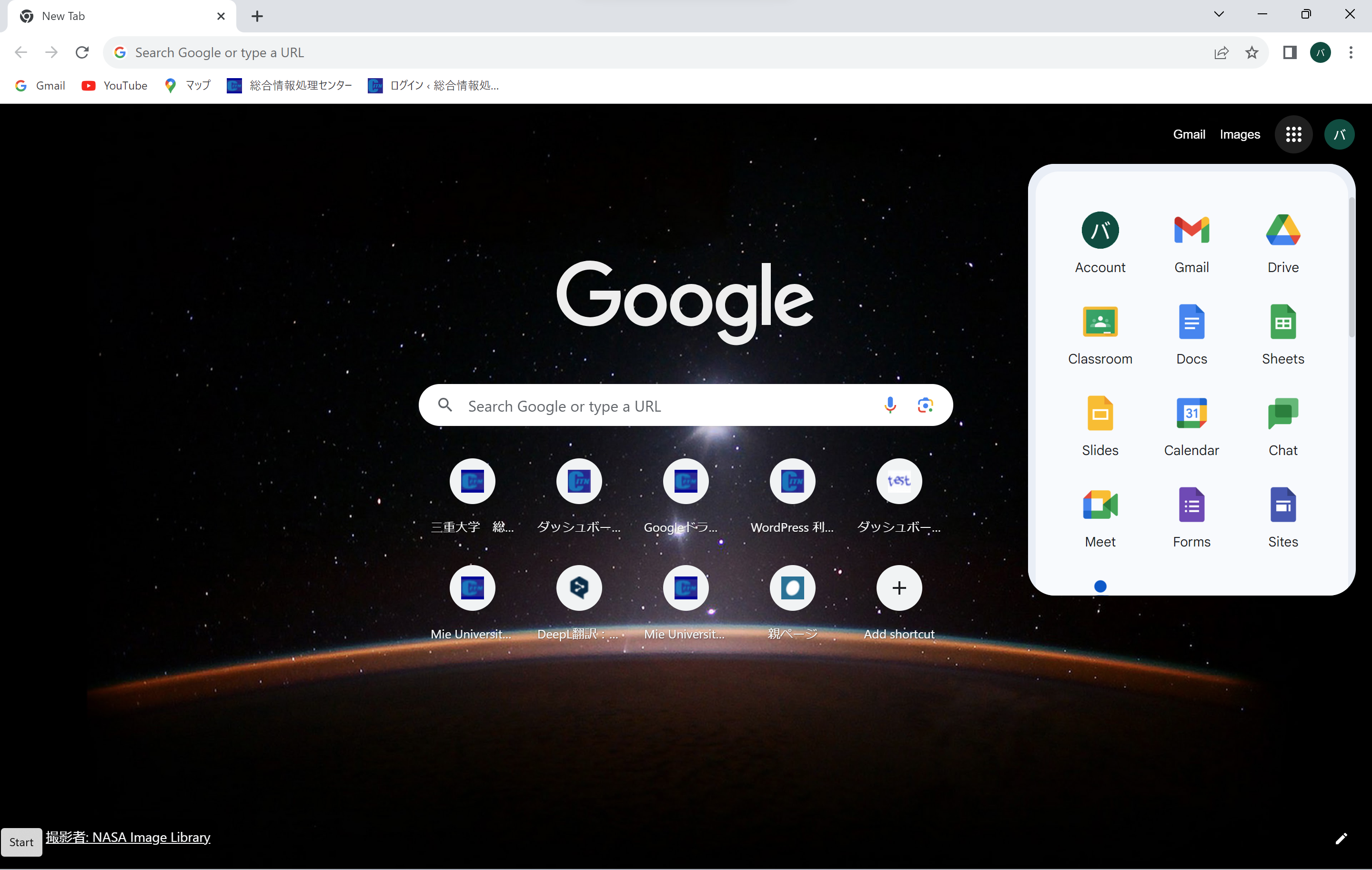Launch Meet from the apps panel

(x=1100, y=518)
